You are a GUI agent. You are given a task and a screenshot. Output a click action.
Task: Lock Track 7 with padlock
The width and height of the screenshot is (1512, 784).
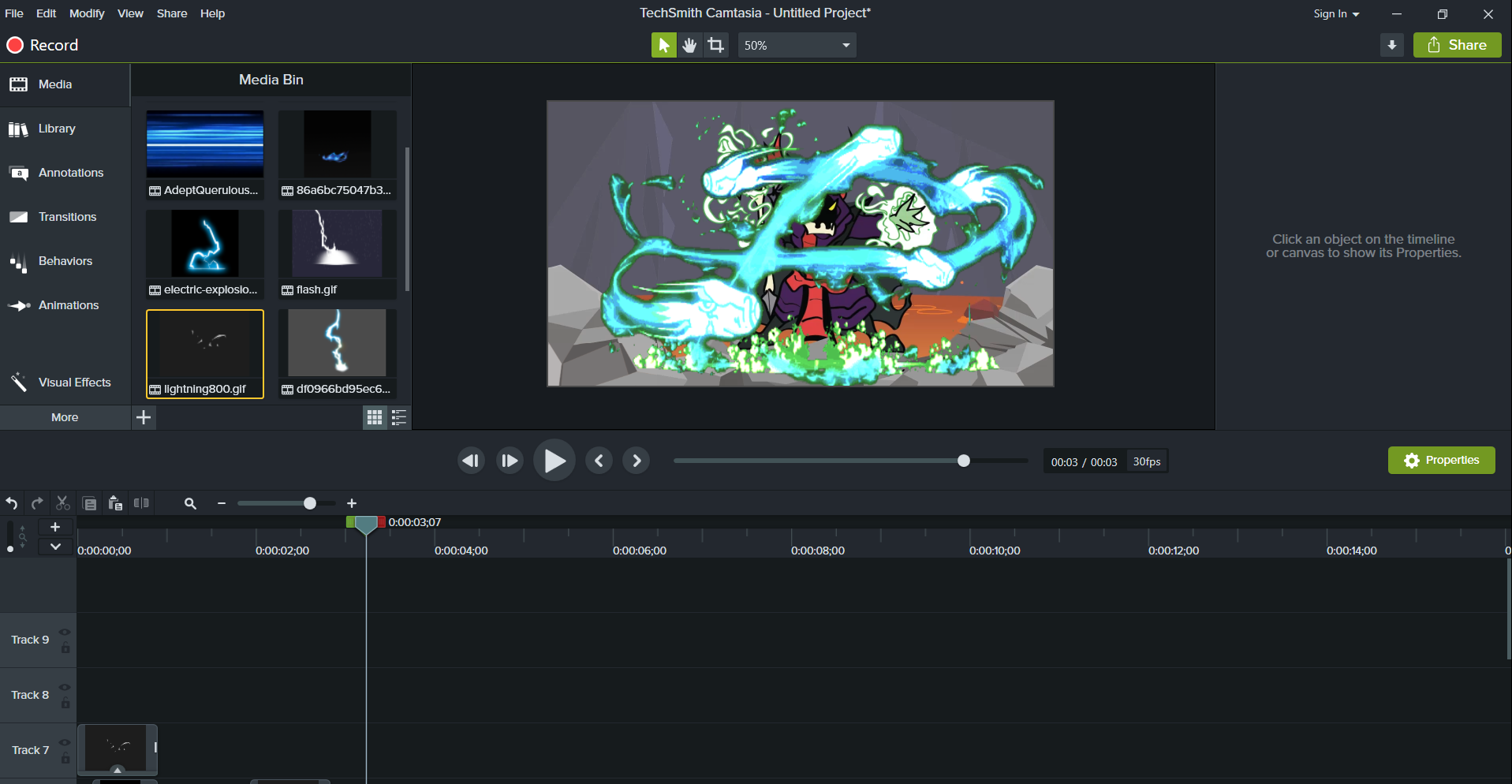tap(65, 758)
